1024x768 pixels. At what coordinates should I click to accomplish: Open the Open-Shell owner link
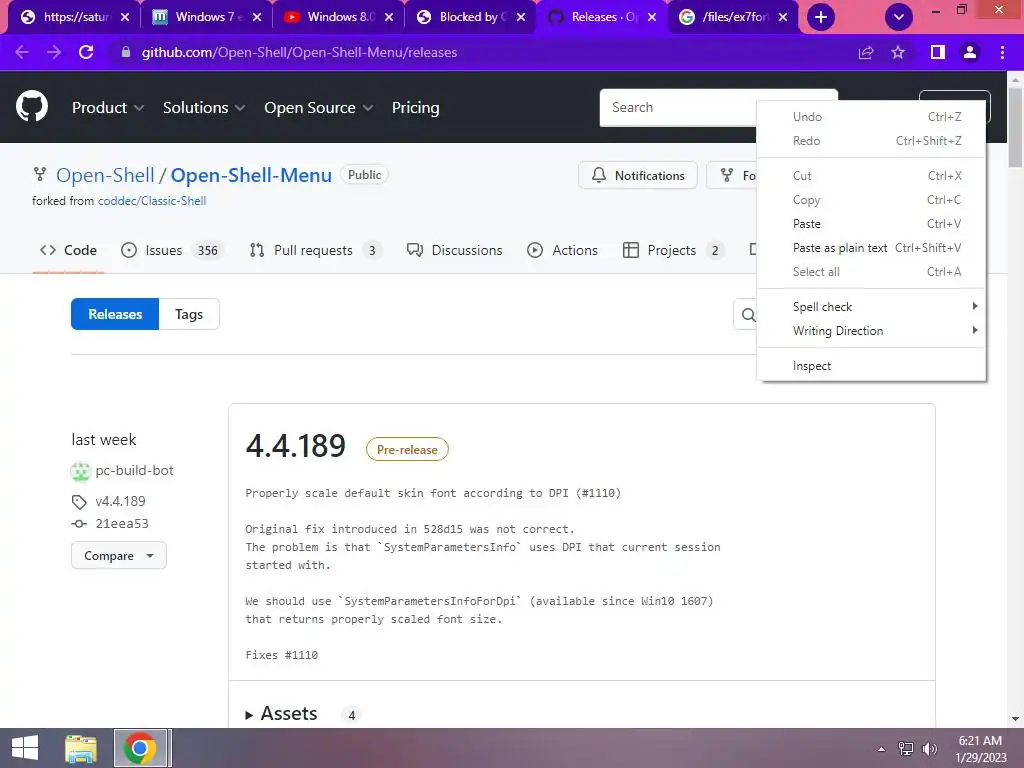[x=105, y=175]
